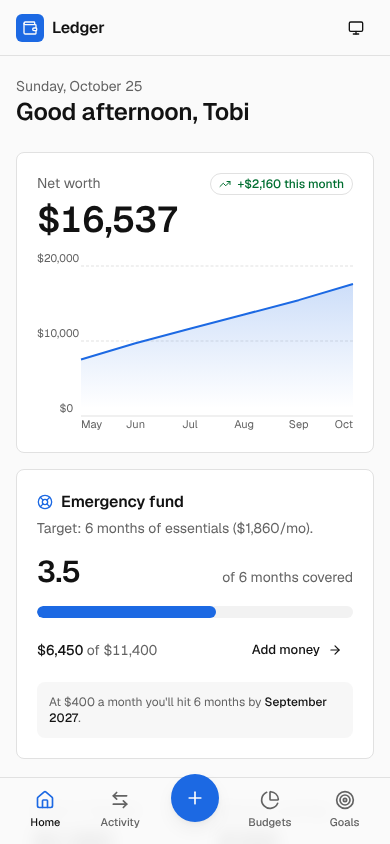Open Budgets via the pie chart icon

click(270, 800)
